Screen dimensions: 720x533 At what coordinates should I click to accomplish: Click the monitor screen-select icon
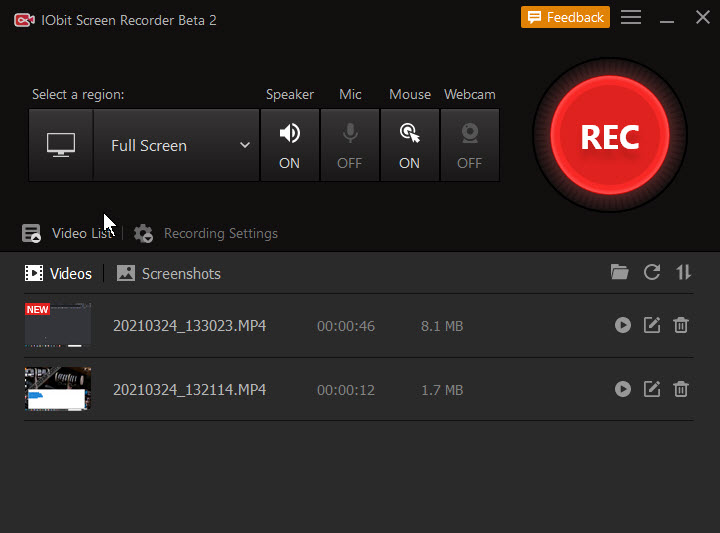coord(61,145)
